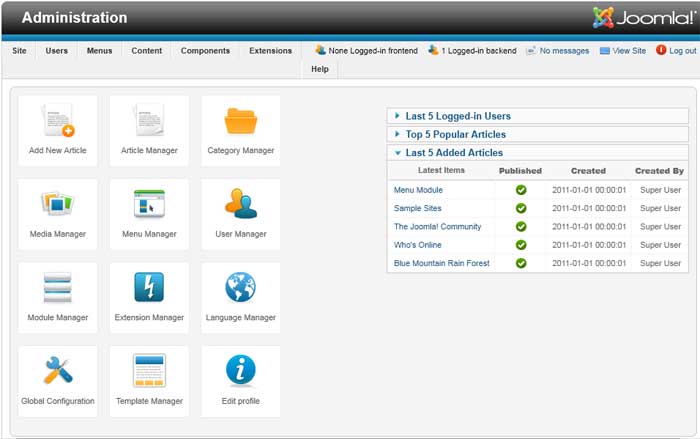Click the Created column header

(588, 171)
